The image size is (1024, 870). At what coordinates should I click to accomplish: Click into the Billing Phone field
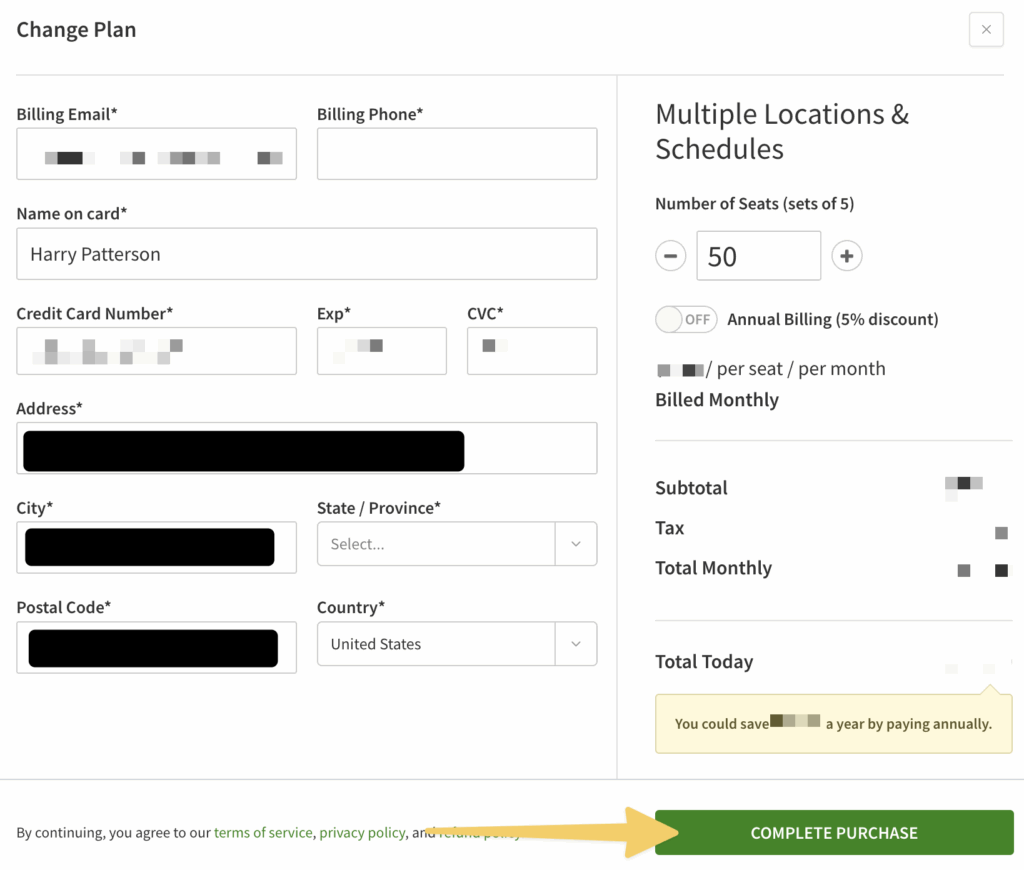pyautogui.click(x=456, y=154)
